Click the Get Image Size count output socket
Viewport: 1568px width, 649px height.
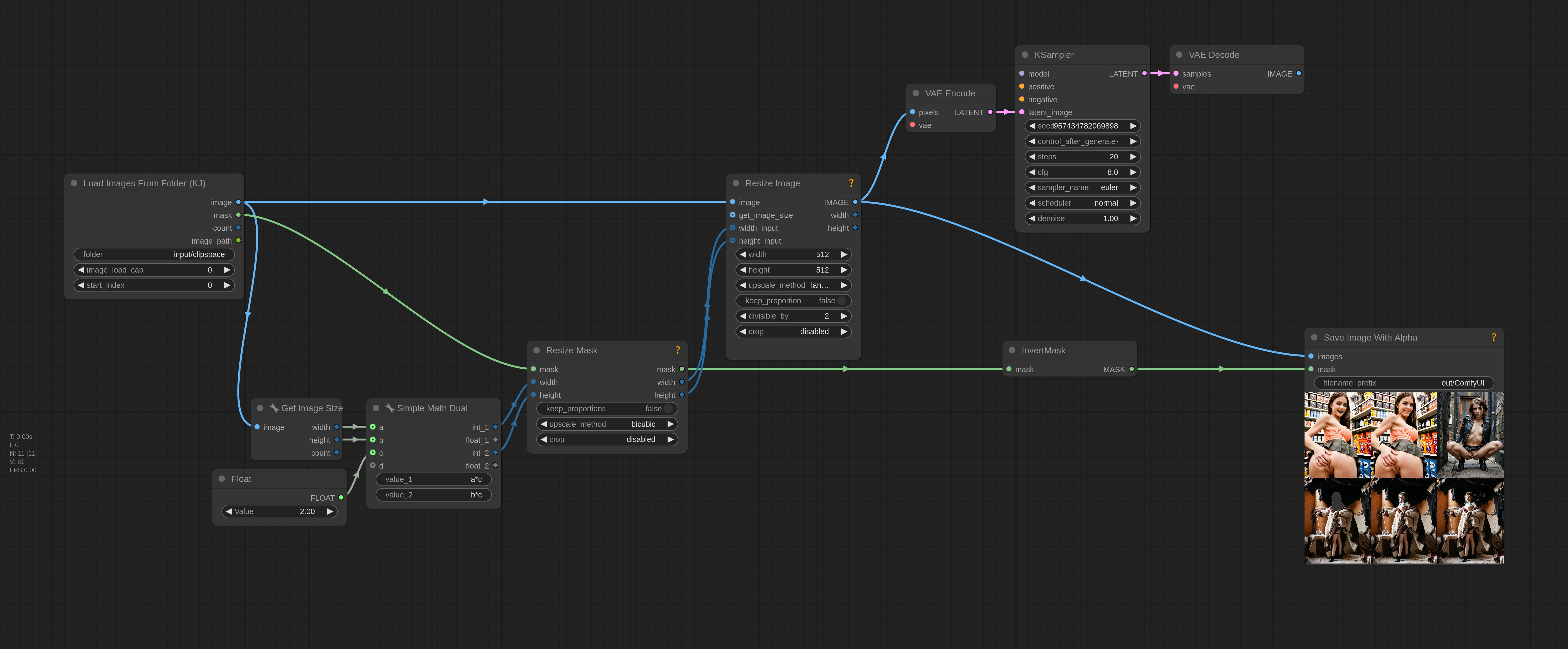coord(337,453)
